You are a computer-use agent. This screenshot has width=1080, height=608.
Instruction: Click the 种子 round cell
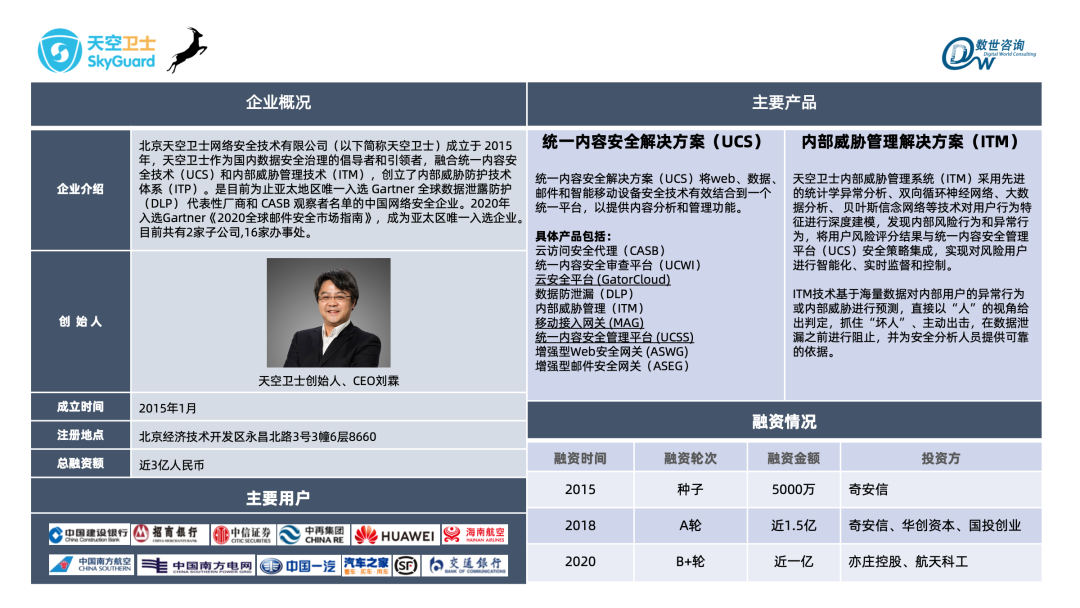(690, 490)
